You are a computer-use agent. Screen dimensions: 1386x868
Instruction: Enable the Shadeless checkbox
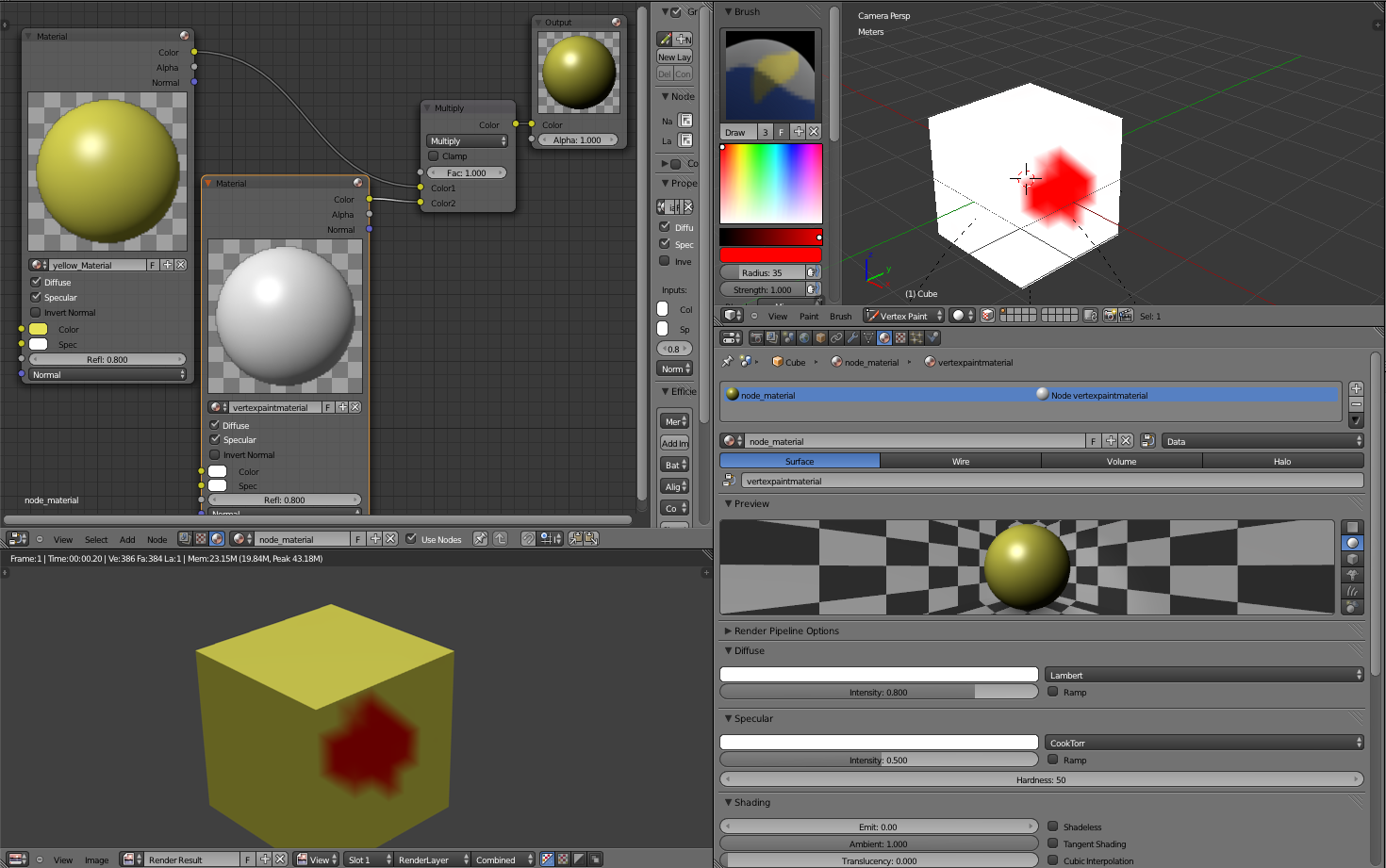(1053, 827)
